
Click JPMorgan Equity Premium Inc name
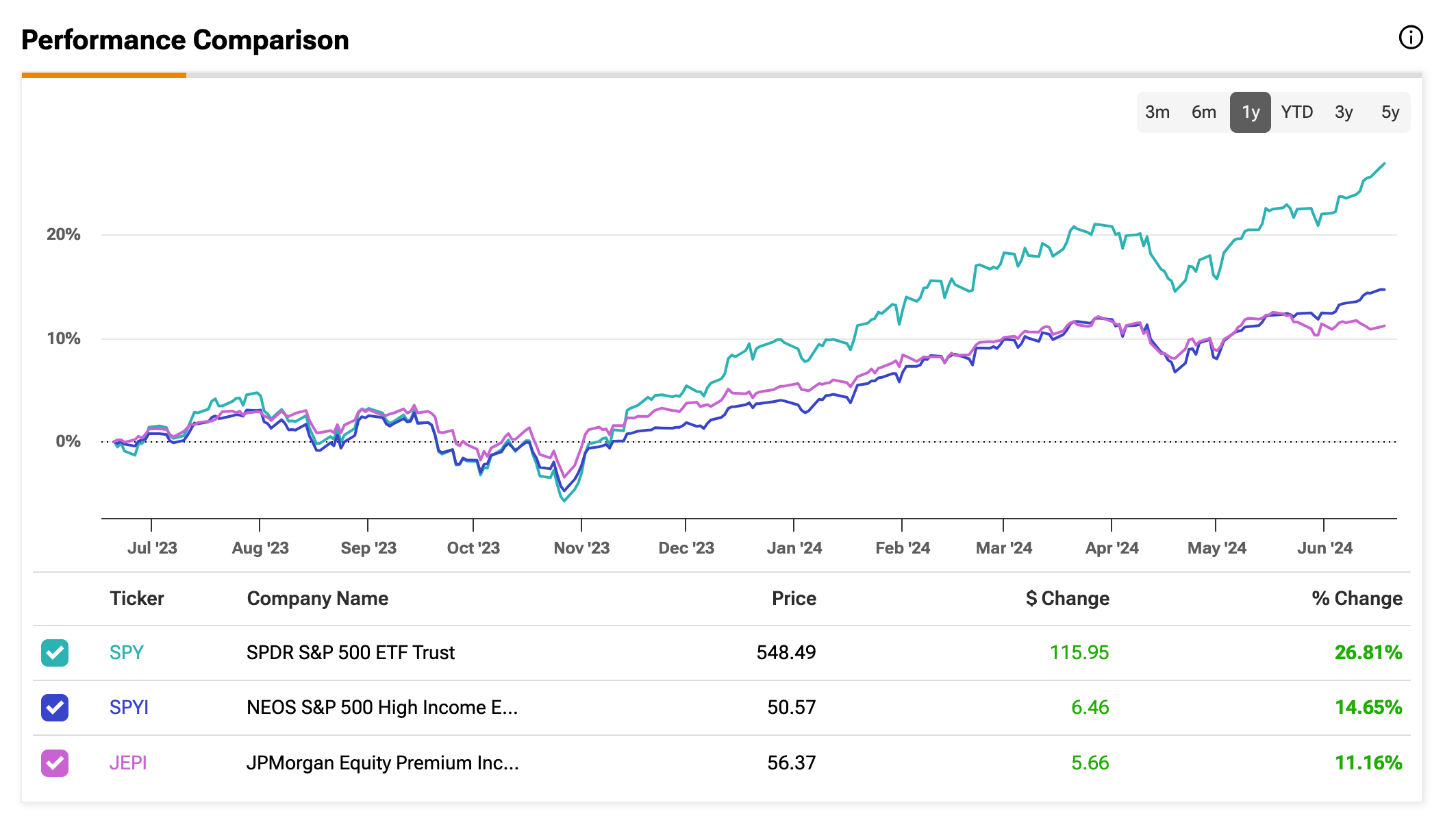point(383,763)
